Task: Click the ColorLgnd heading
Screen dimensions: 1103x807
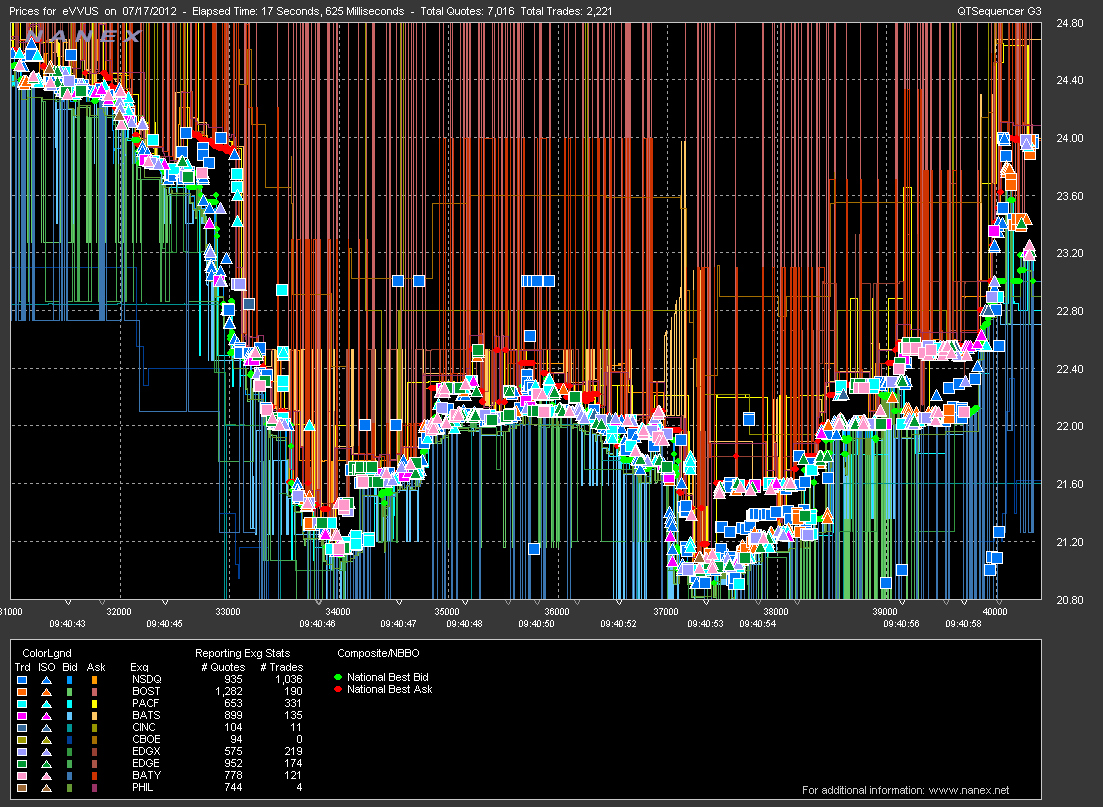Action: (x=47, y=653)
